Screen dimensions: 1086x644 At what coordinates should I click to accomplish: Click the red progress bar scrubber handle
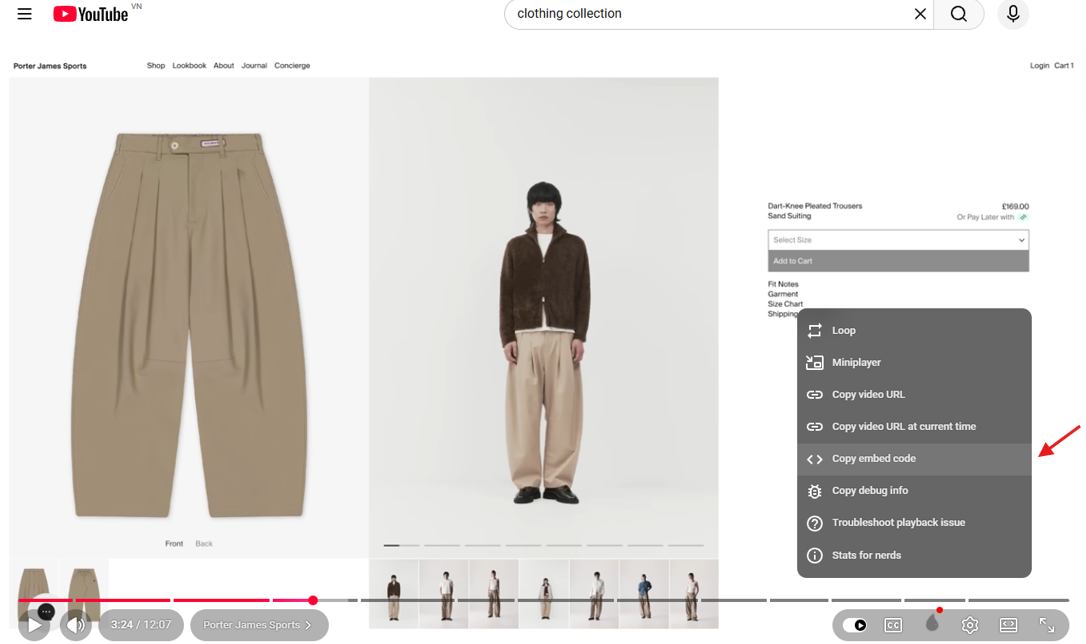(x=313, y=600)
